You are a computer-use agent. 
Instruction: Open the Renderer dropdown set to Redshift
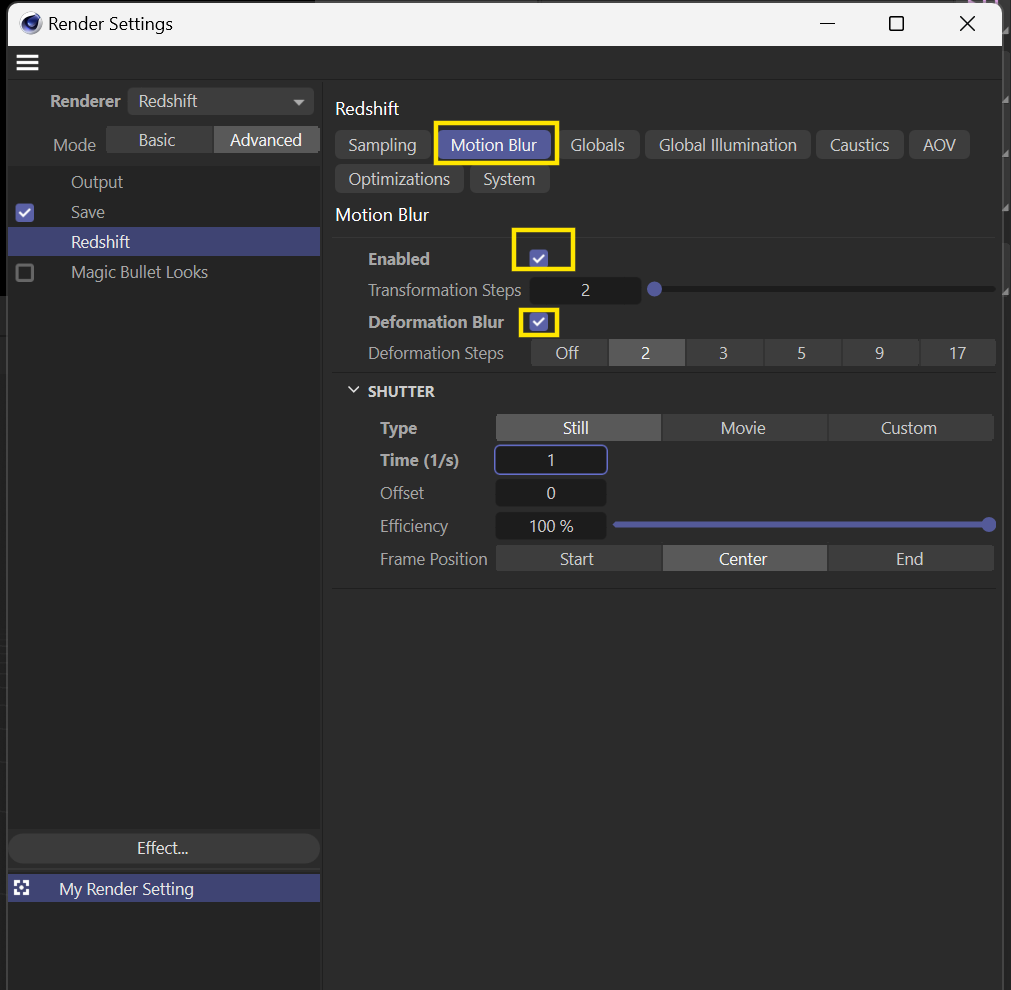click(221, 101)
